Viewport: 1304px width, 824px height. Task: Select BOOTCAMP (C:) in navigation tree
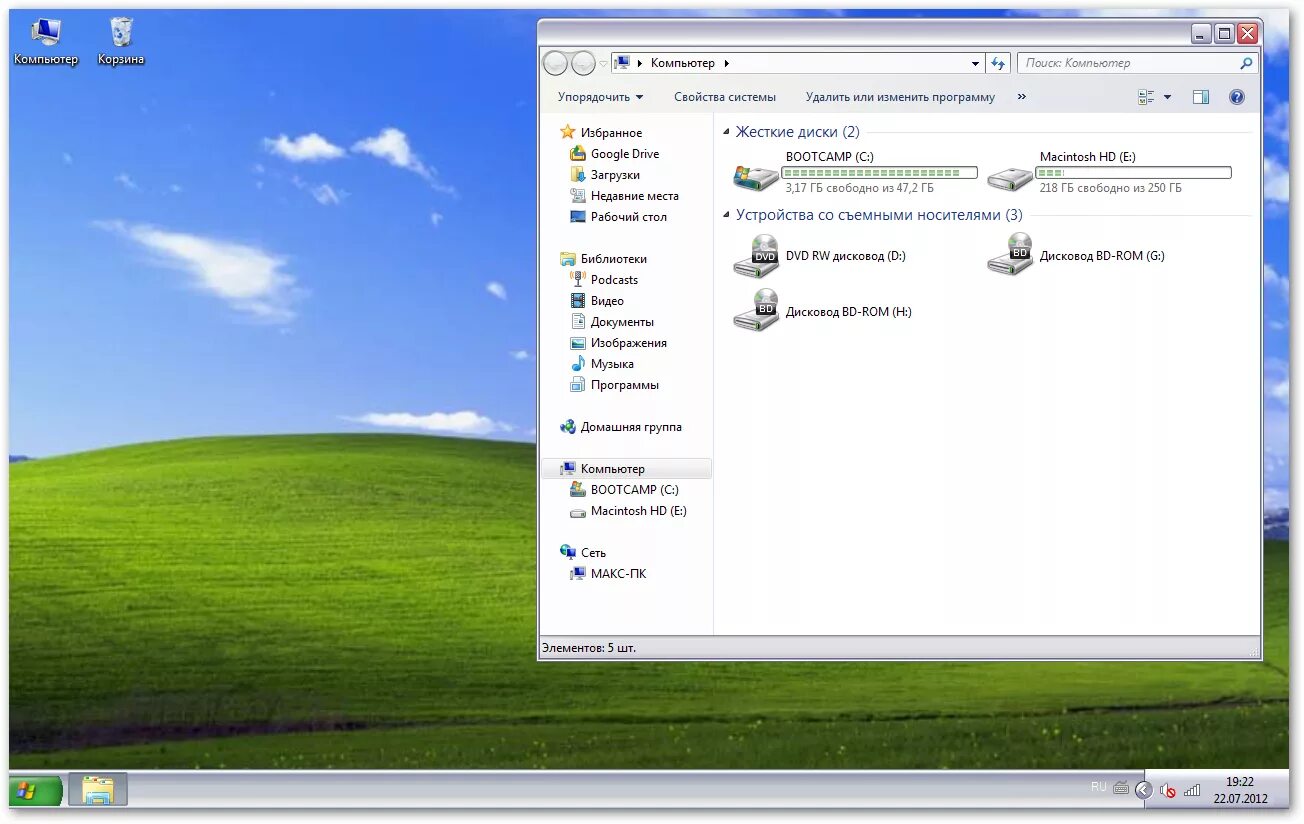tap(624, 490)
